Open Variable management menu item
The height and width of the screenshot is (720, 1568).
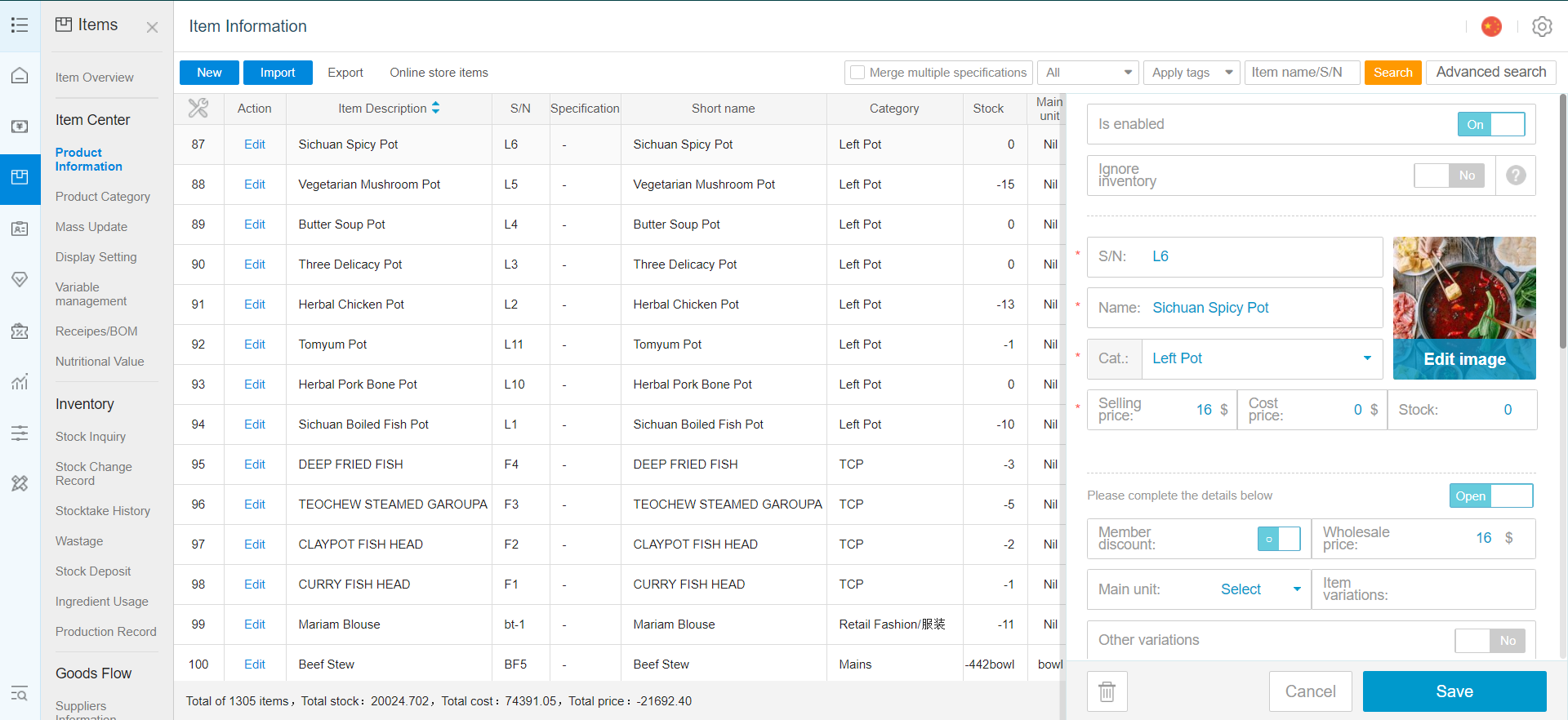pyautogui.click(x=91, y=294)
